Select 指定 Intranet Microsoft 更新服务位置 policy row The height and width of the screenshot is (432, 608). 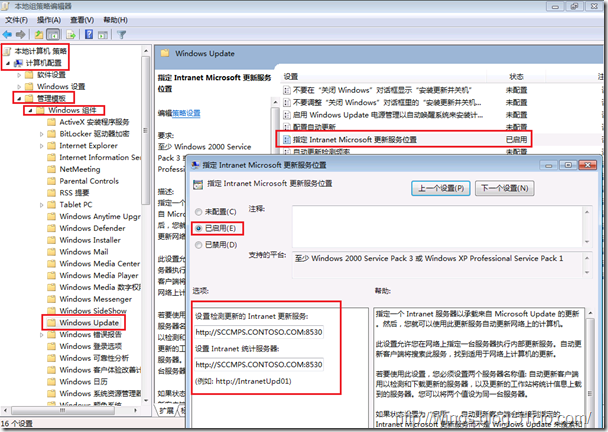404,140
